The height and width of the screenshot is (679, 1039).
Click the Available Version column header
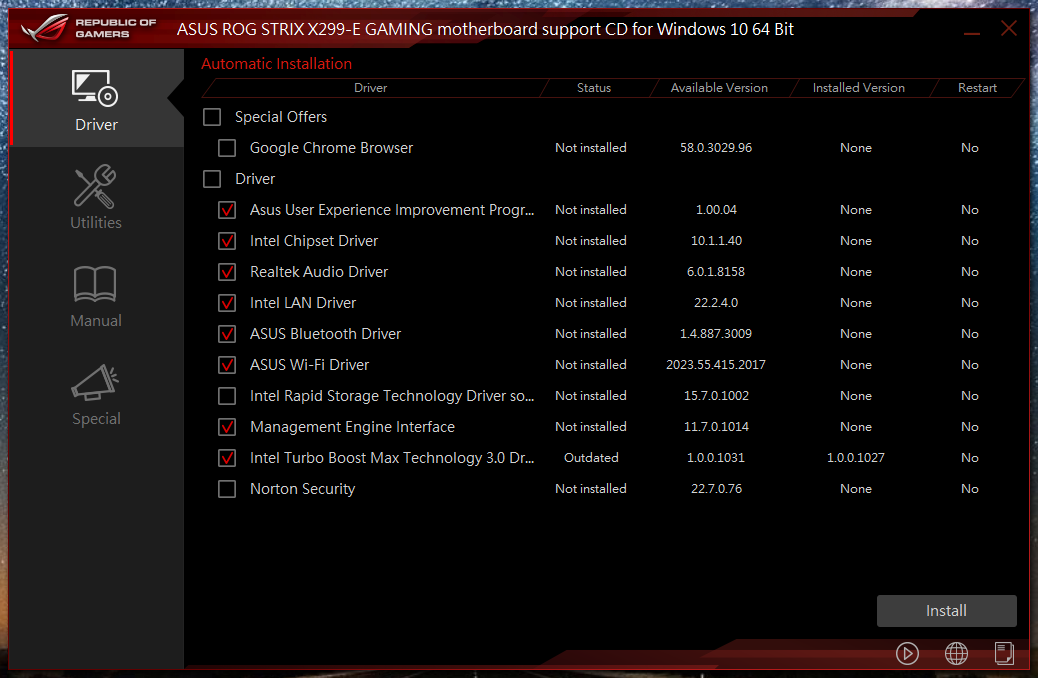click(719, 87)
